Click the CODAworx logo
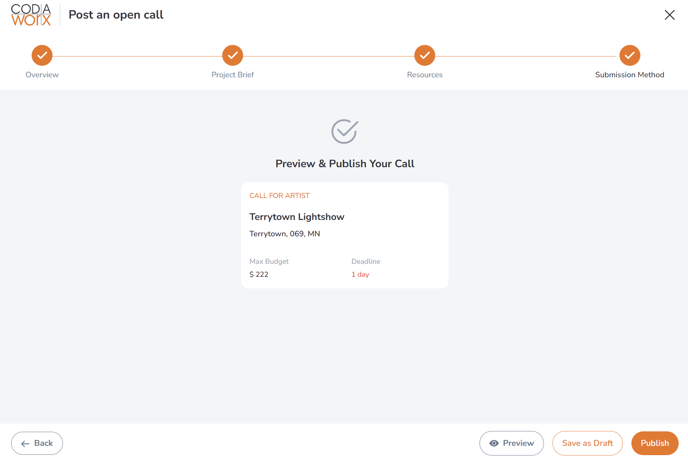Viewport: 688px width, 457px height. (31, 15)
